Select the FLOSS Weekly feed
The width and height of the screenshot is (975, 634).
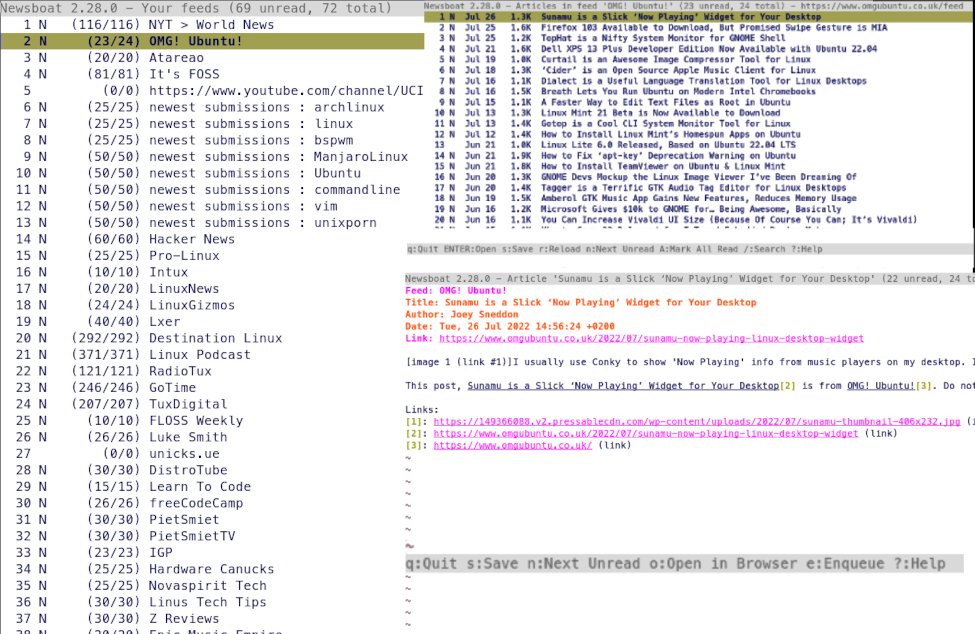196,421
